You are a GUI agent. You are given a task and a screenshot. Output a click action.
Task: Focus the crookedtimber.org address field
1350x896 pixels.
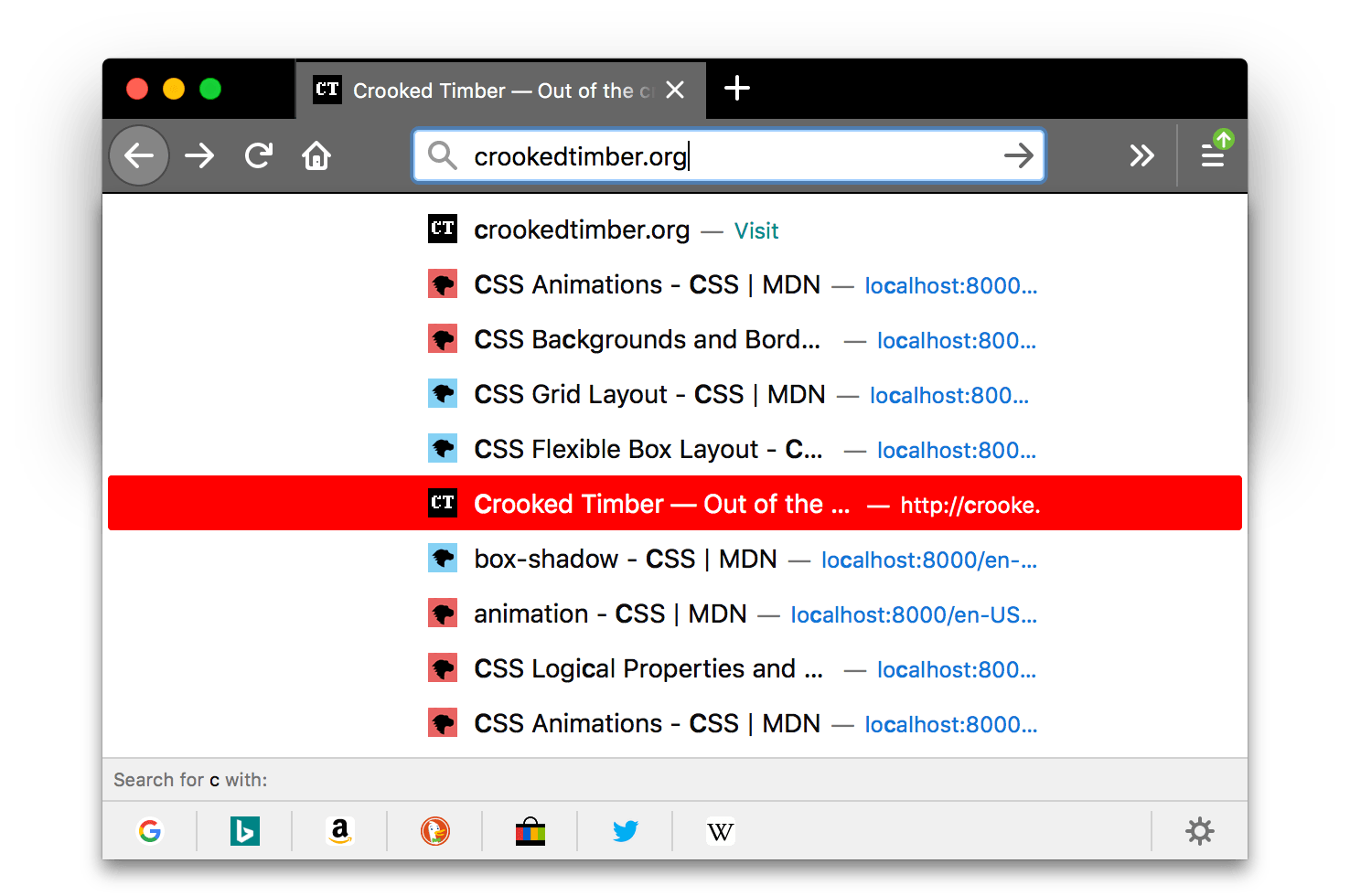[x=729, y=155]
